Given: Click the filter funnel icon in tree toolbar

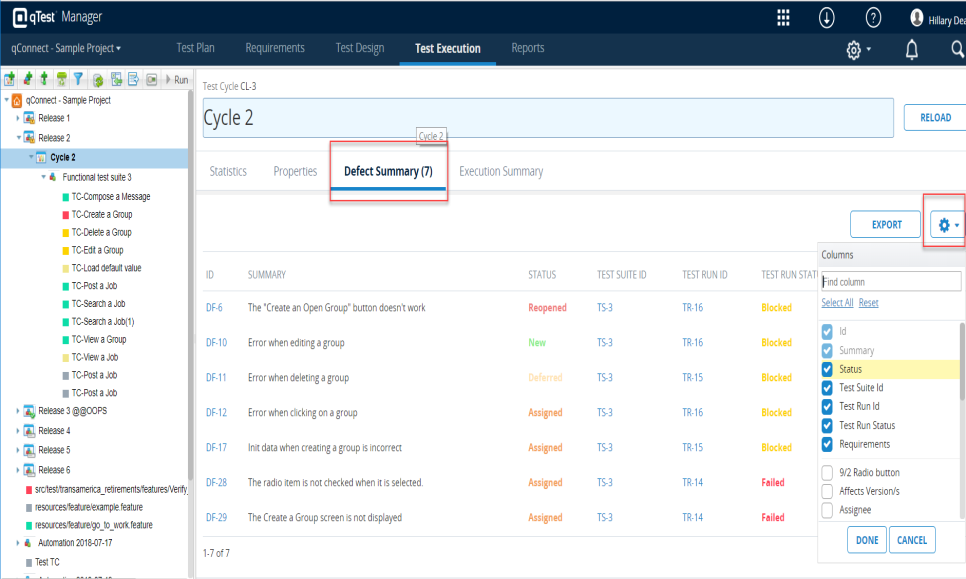Looking at the screenshot, I should [78, 79].
